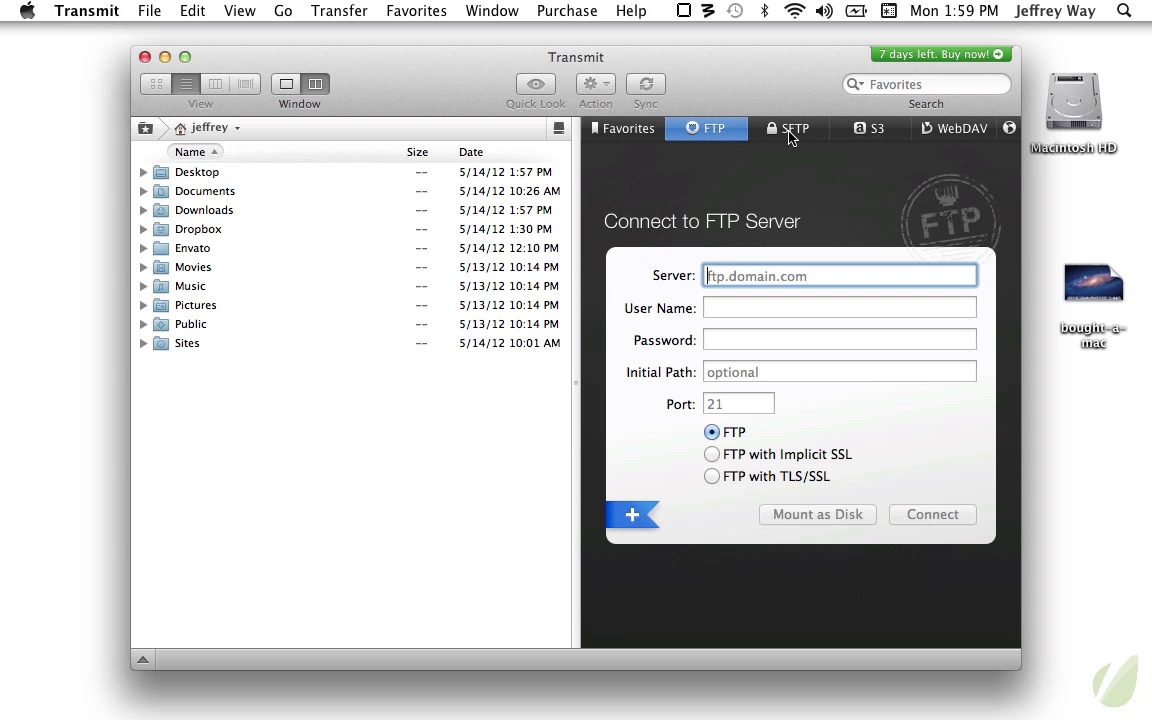
Task: Click the Downloads folder icon
Action: pyautogui.click(x=161, y=210)
